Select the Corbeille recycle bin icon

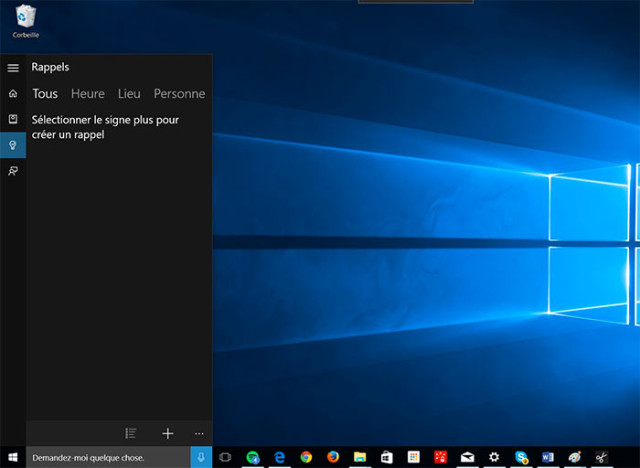point(26,21)
